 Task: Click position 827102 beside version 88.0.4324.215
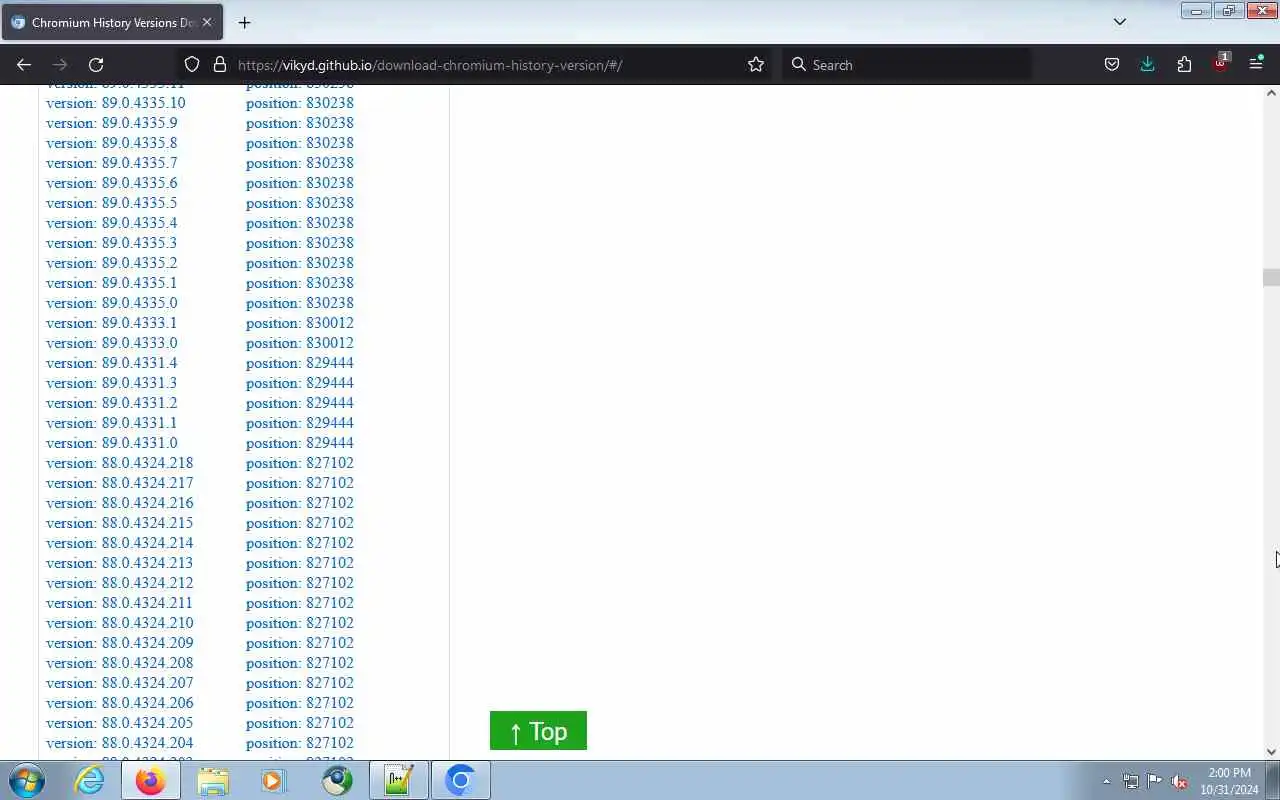click(300, 523)
